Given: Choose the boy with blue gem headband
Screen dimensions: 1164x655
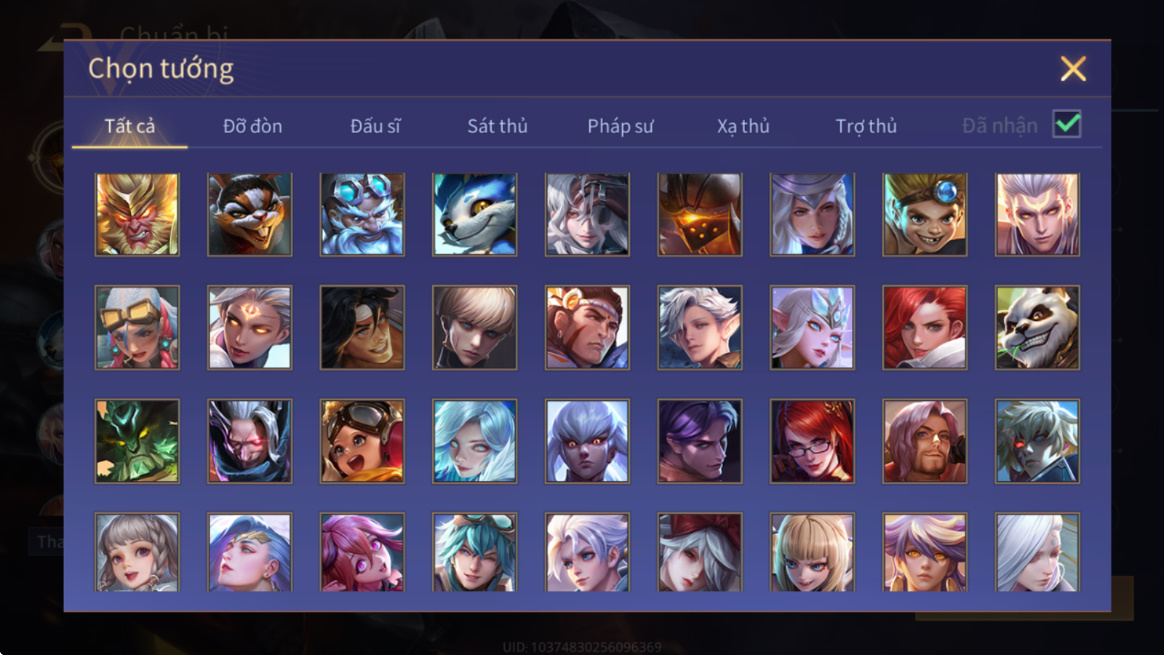Looking at the screenshot, I should pos(924,215).
